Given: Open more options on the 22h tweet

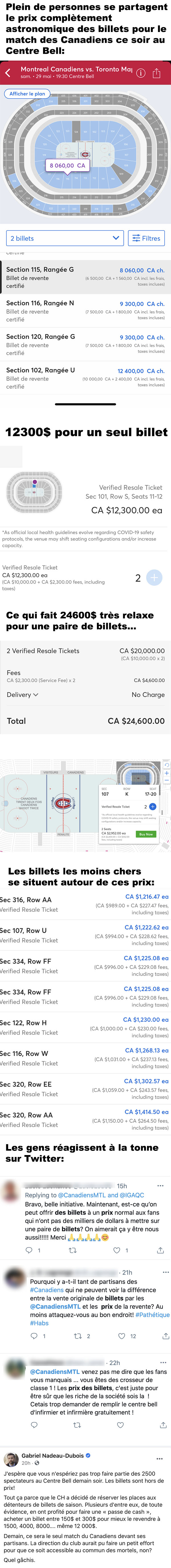Looking at the screenshot, I should pyautogui.click(x=162, y=1363).
